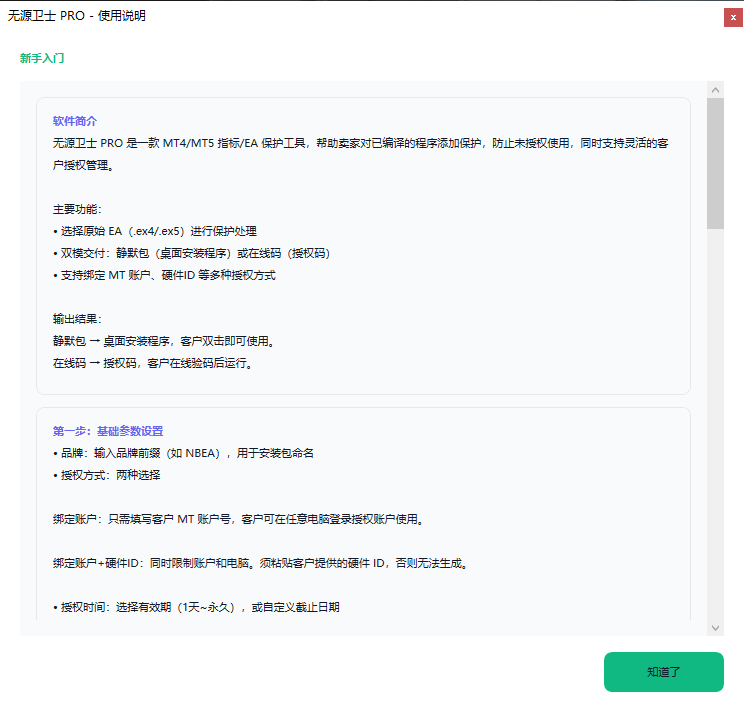744x712 pixels.
Task: Click the 在线码 → 授权码 line
Action: click(152, 363)
